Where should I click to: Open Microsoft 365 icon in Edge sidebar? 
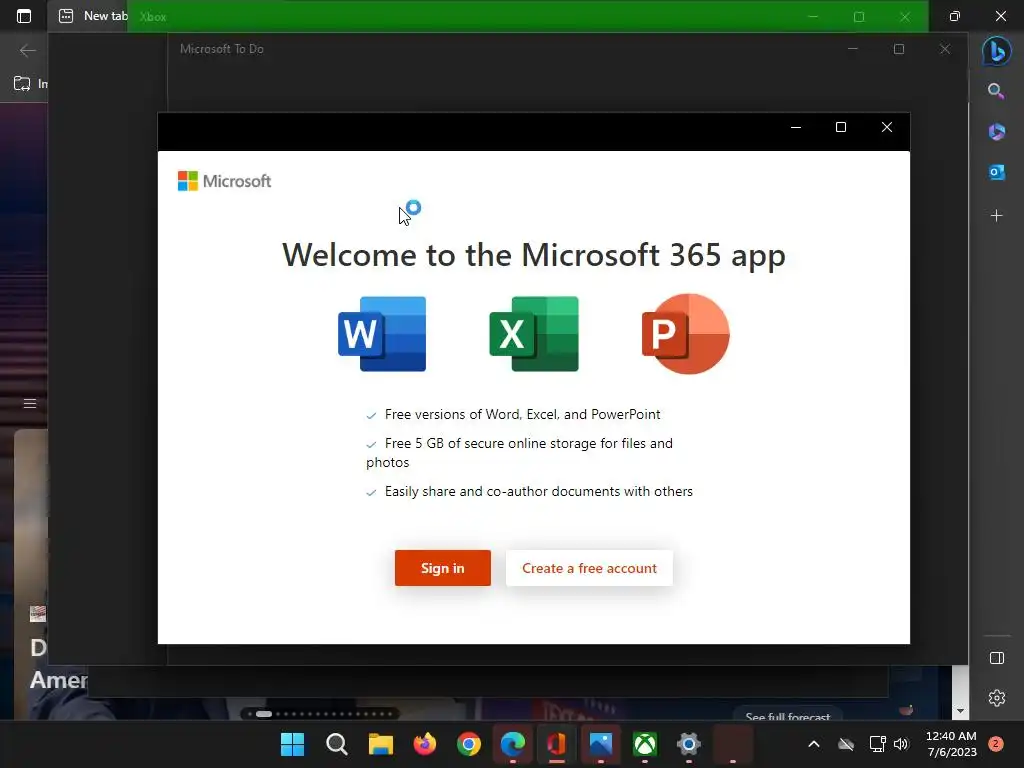(997, 131)
